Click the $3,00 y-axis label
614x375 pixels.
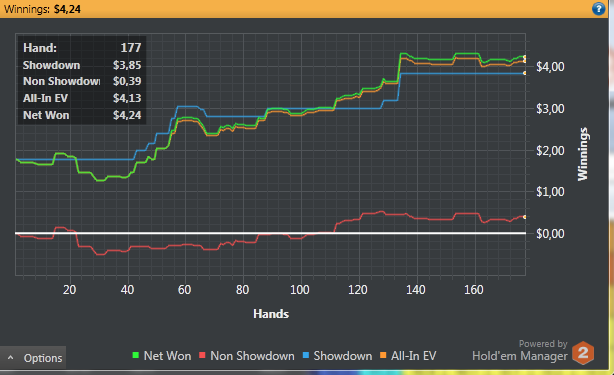pos(550,108)
